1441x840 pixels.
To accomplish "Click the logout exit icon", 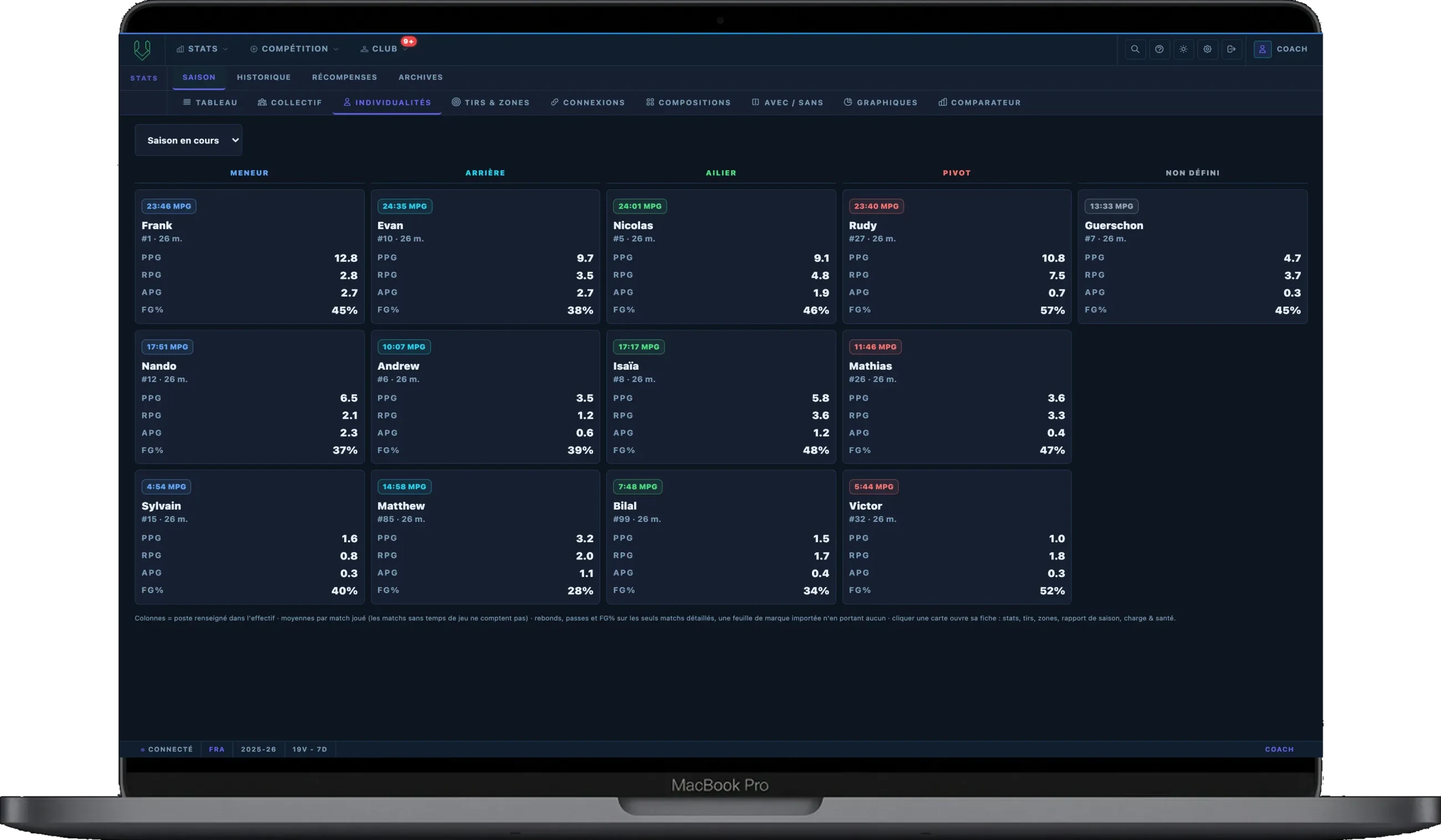I will click(1231, 49).
